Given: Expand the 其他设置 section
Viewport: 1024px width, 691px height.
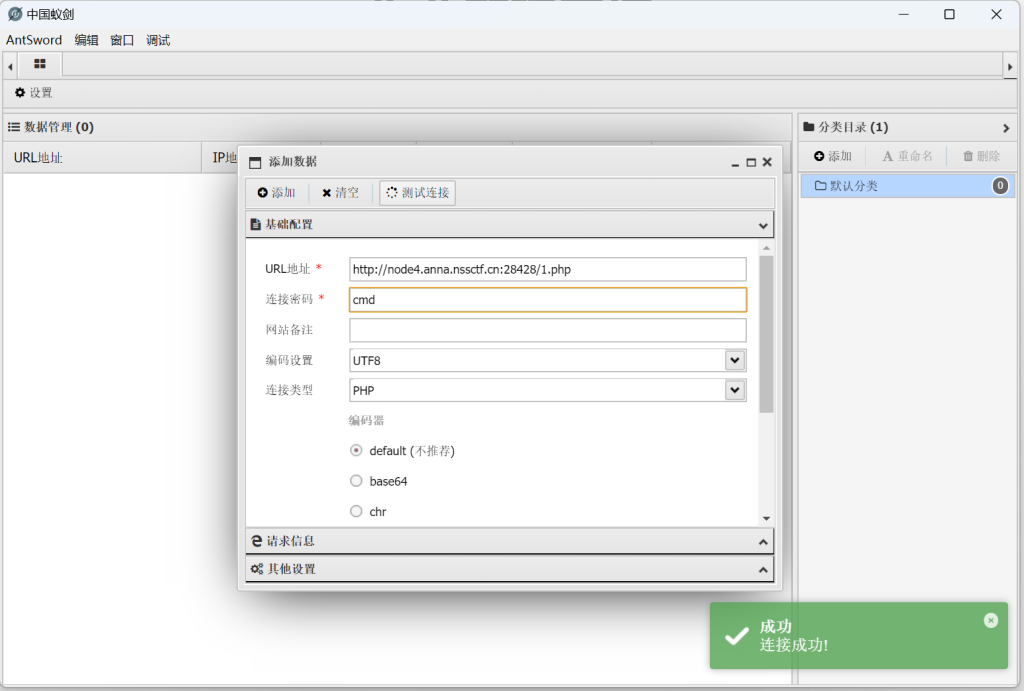Looking at the screenshot, I should pyautogui.click(x=509, y=569).
